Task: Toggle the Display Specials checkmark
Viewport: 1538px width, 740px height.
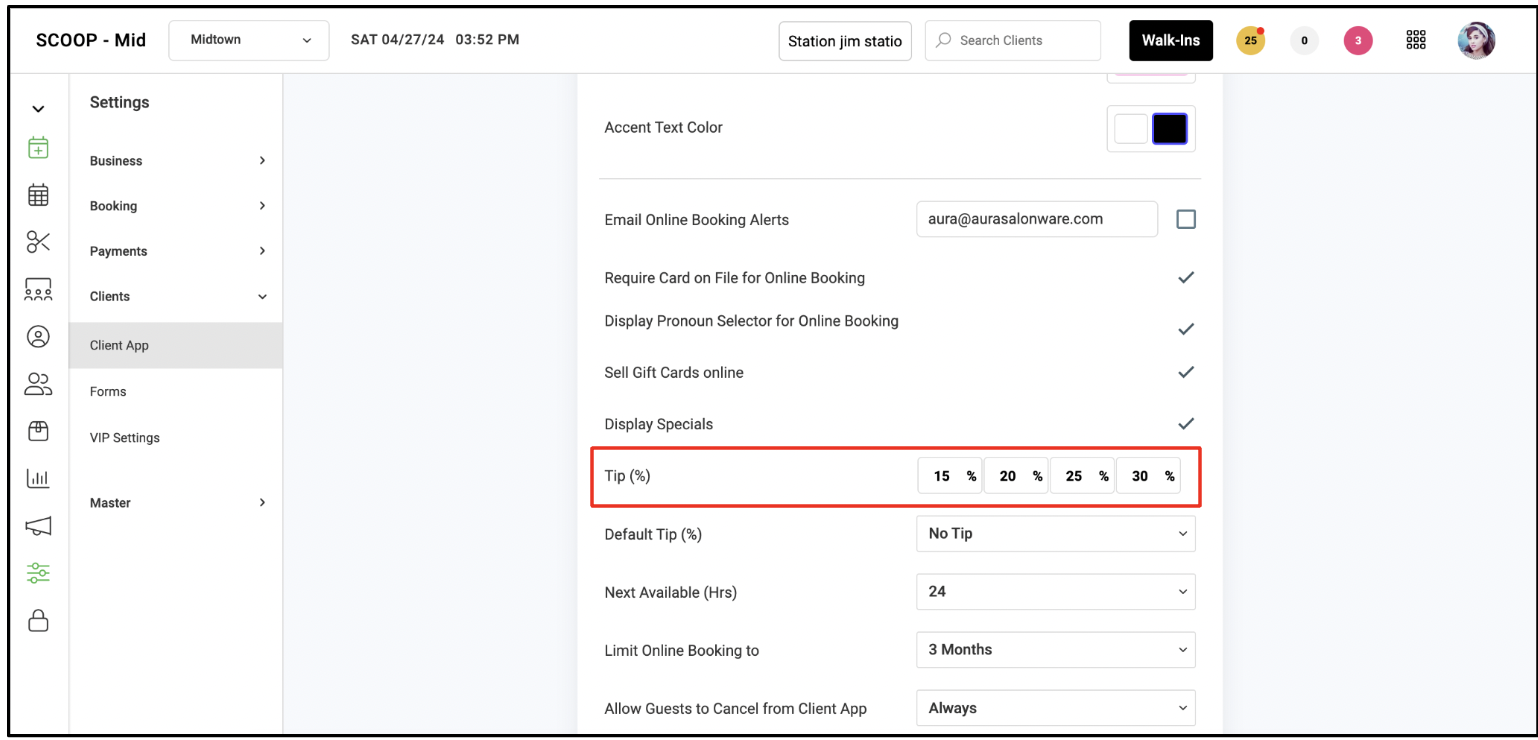Action: click(x=1186, y=423)
